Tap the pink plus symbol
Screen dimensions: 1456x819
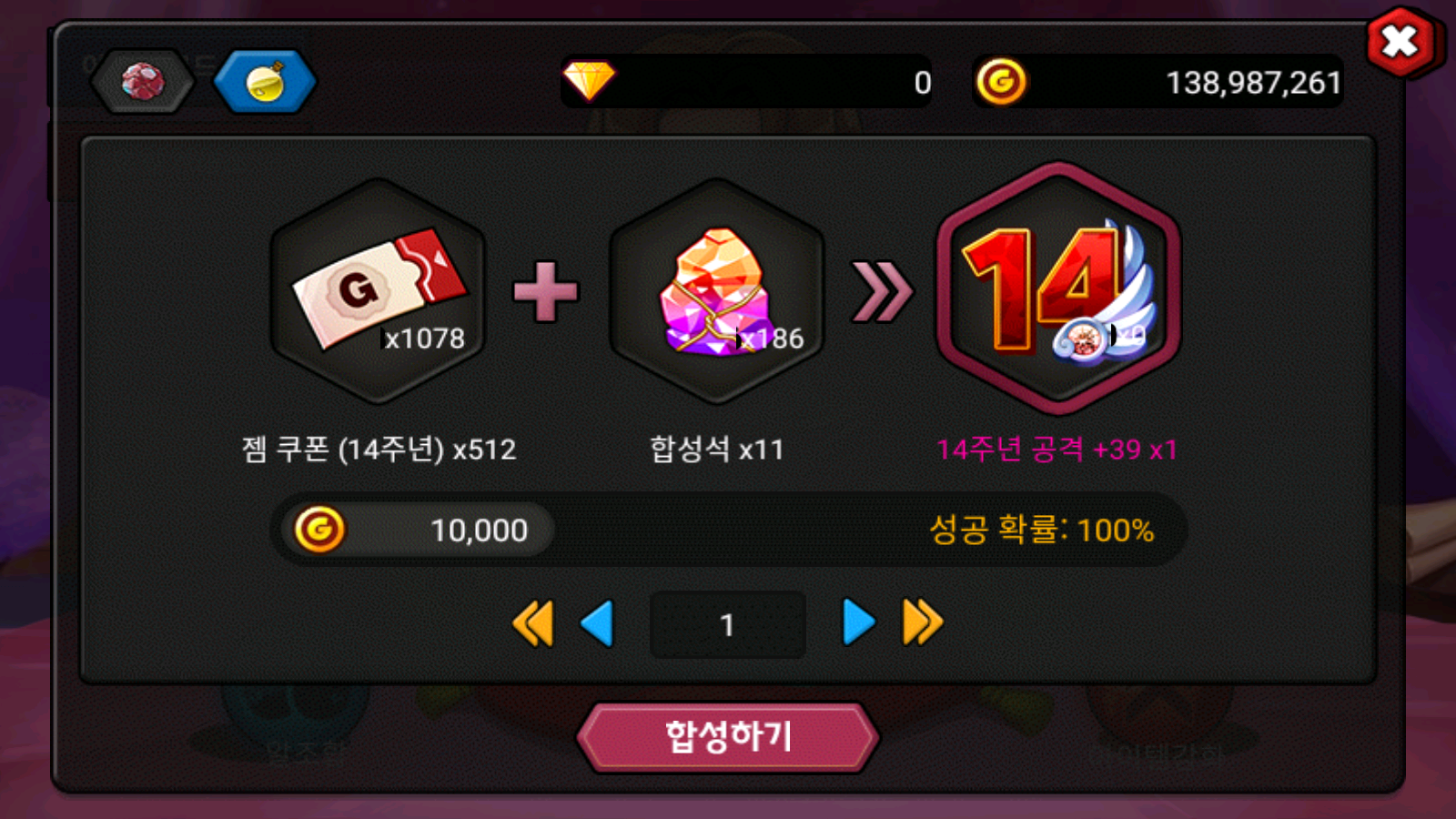(x=545, y=291)
